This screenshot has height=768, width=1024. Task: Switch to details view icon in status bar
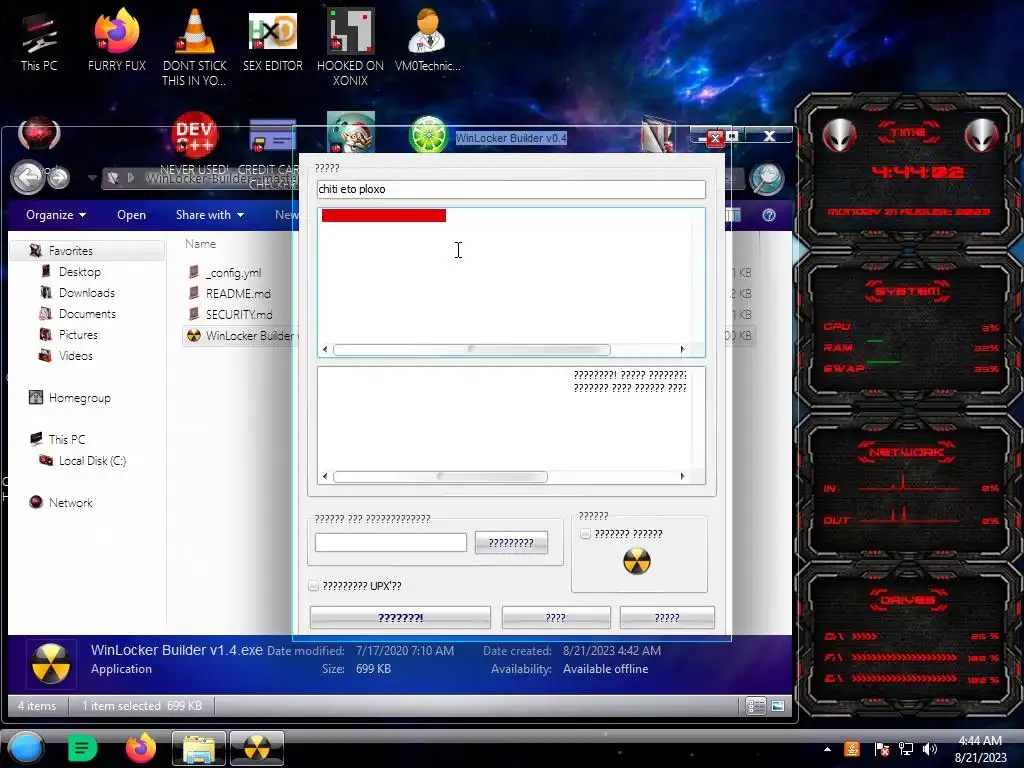(x=756, y=706)
